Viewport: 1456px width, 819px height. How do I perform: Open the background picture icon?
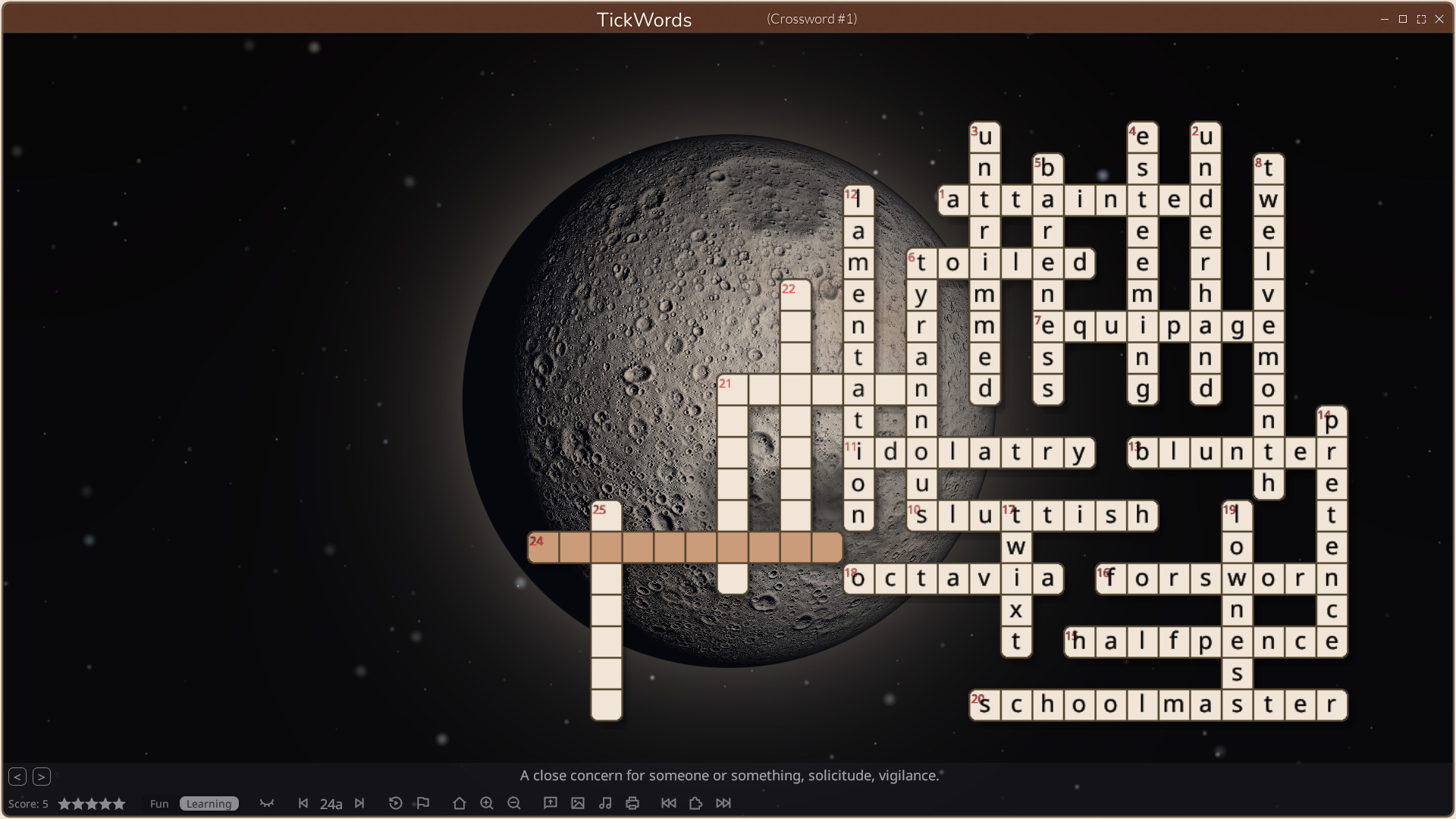coord(578,803)
